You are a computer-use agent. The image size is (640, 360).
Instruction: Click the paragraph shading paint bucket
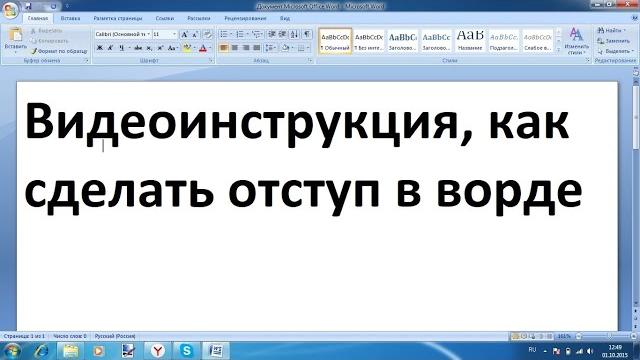pos(285,48)
